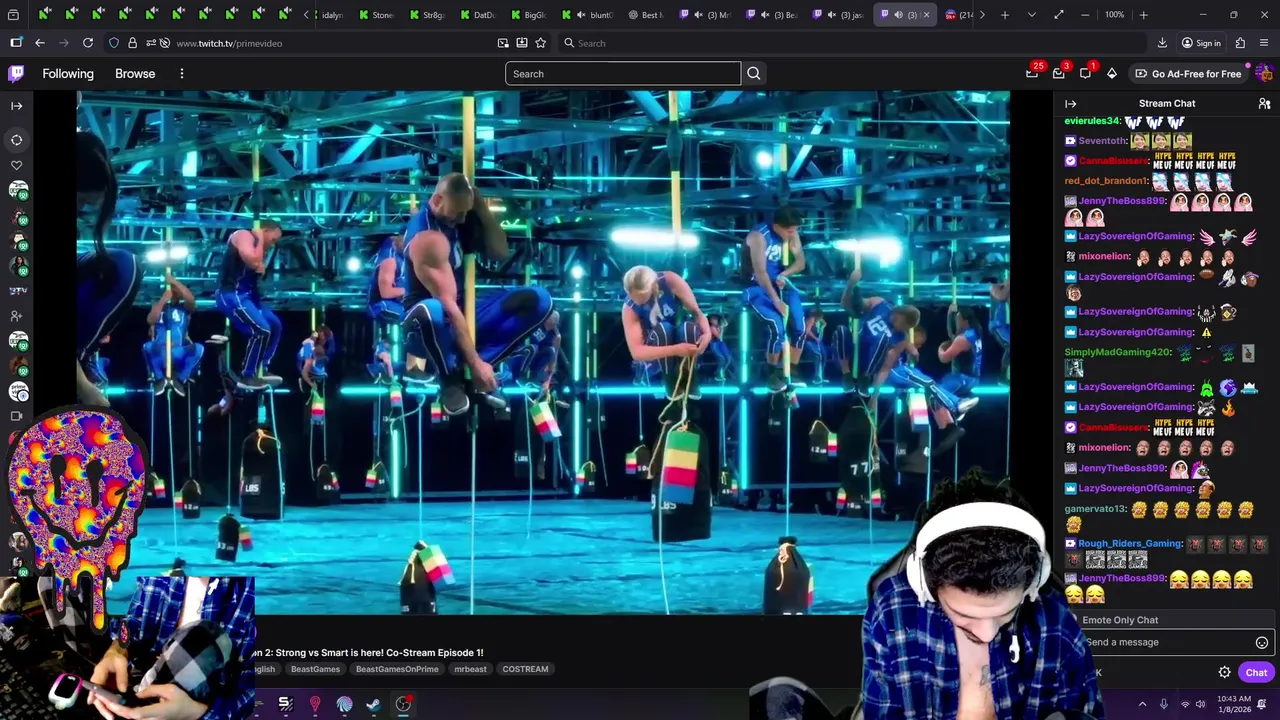Send message with the Chat button
This screenshot has width=1280, height=720.
pos(1256,673)
